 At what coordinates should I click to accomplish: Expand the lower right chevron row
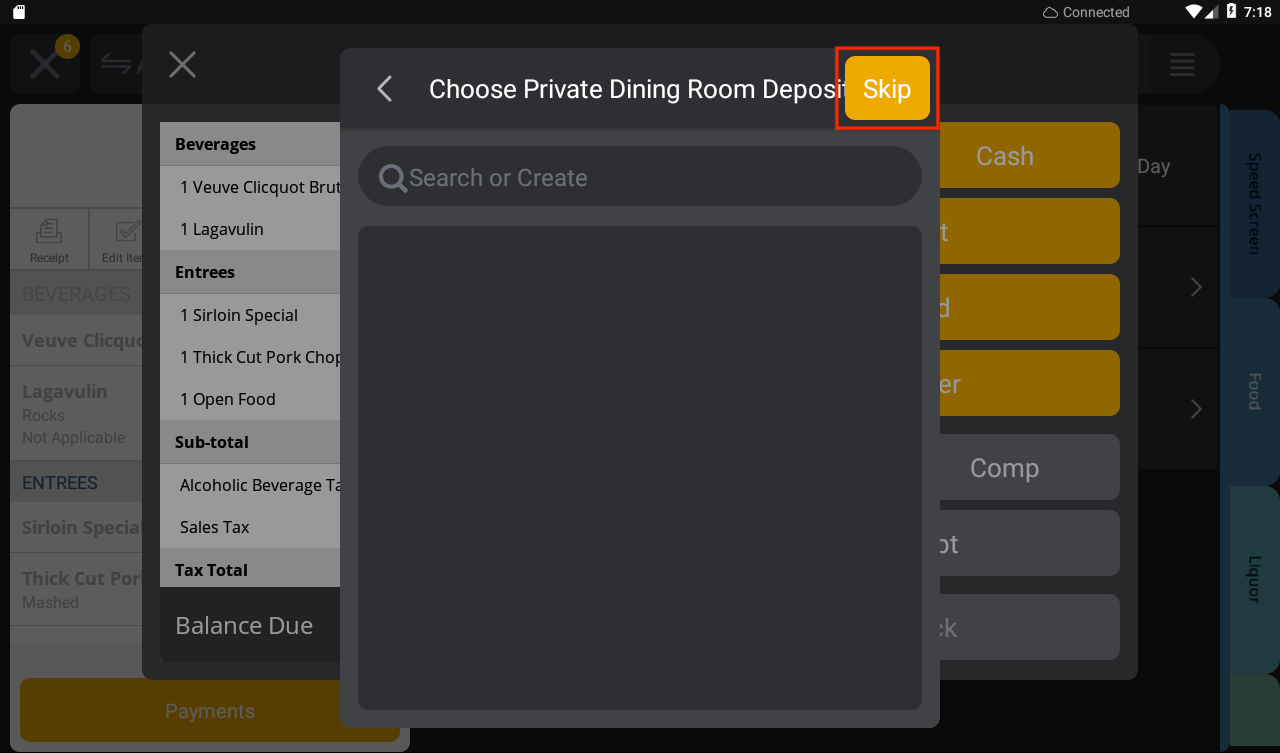(1196, 409)
